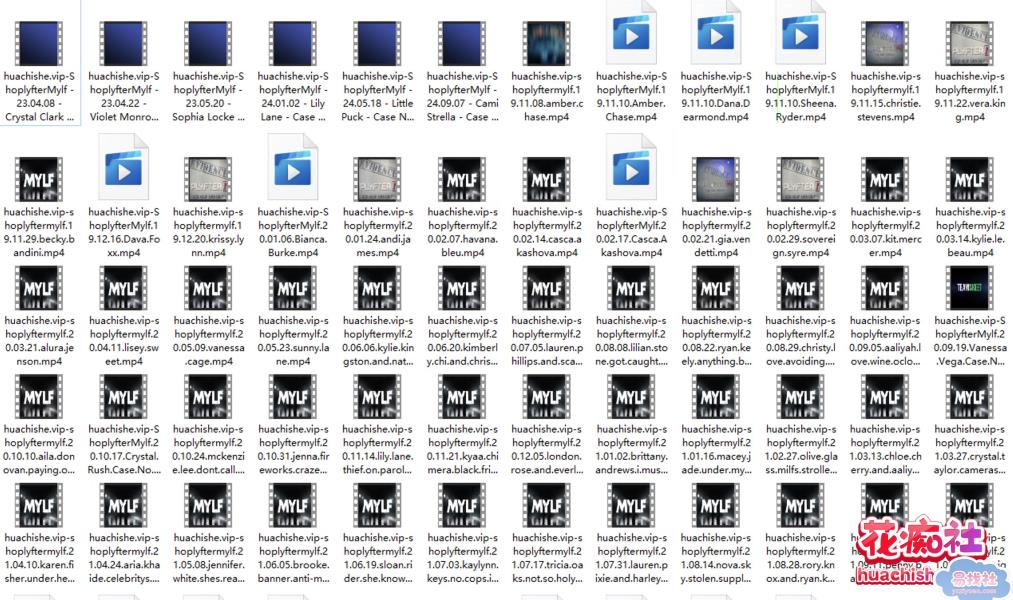Viewport: 1013px width, 600px height.
Task: Click the MYLF icon for 20.11.14.lily.lane file
Action: (377, 397)
